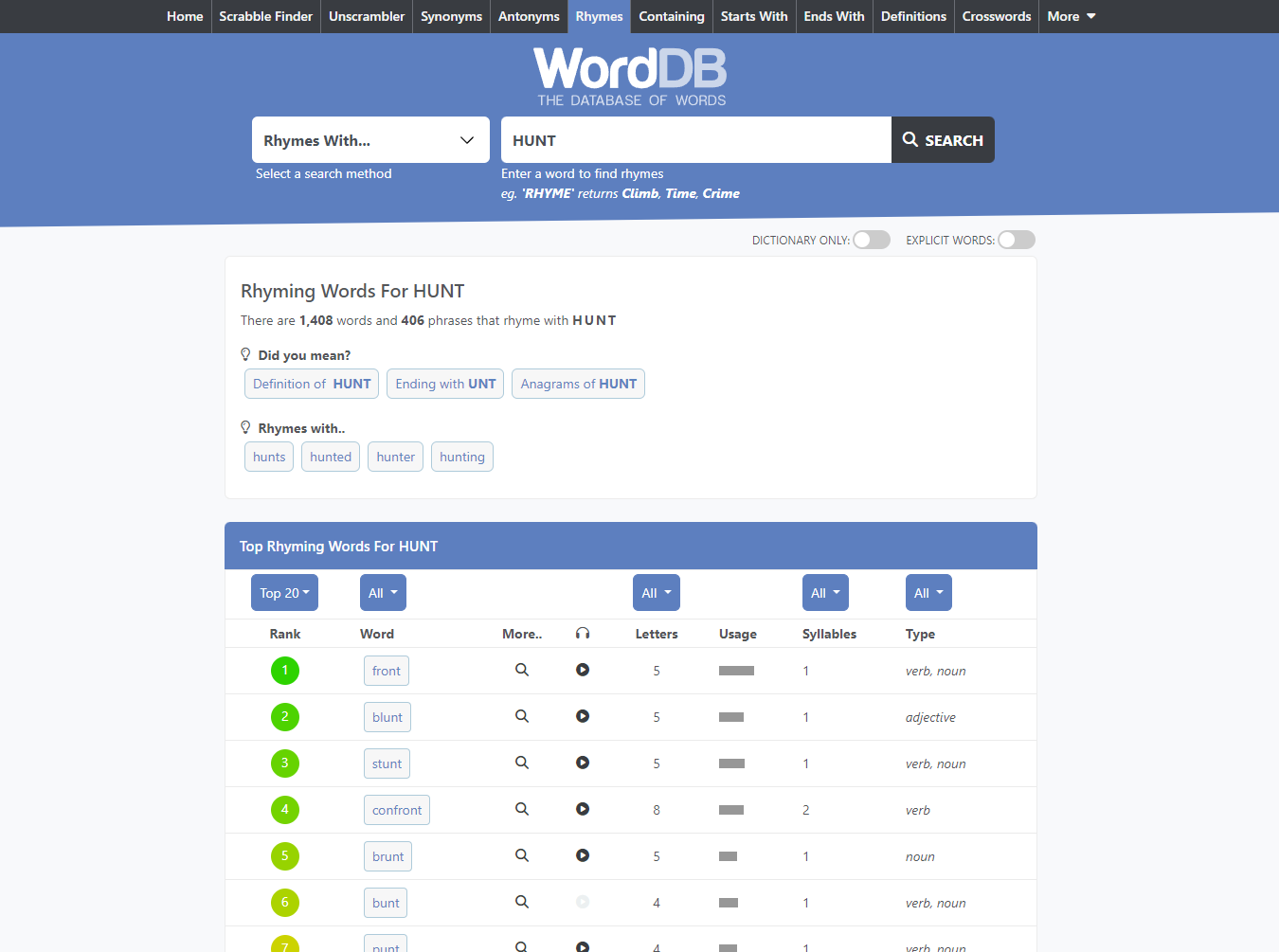Click the word stunt in results
Screen dimensions: 1279x952
[387, 763]
